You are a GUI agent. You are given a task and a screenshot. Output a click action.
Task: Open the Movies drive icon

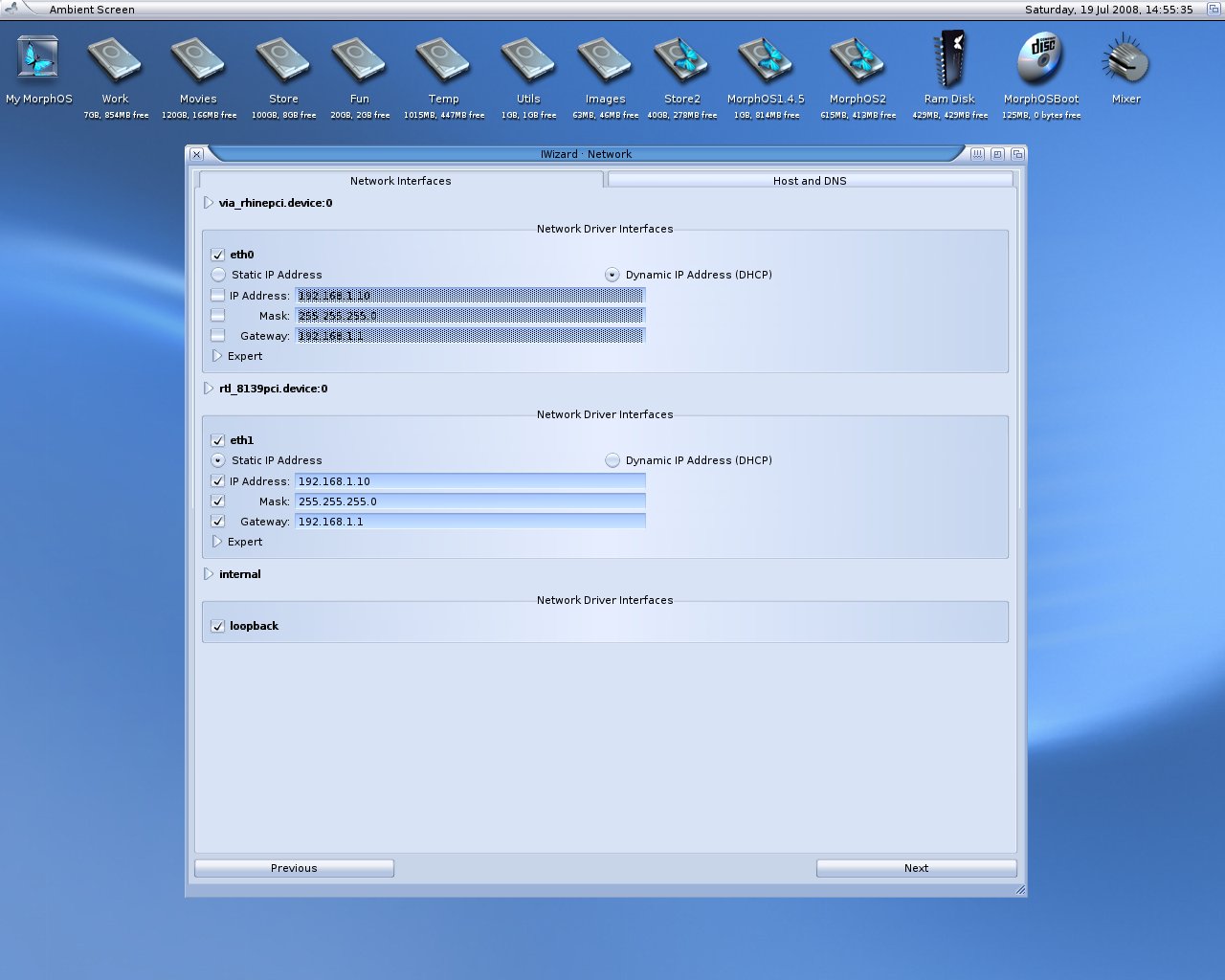[198, 60]
